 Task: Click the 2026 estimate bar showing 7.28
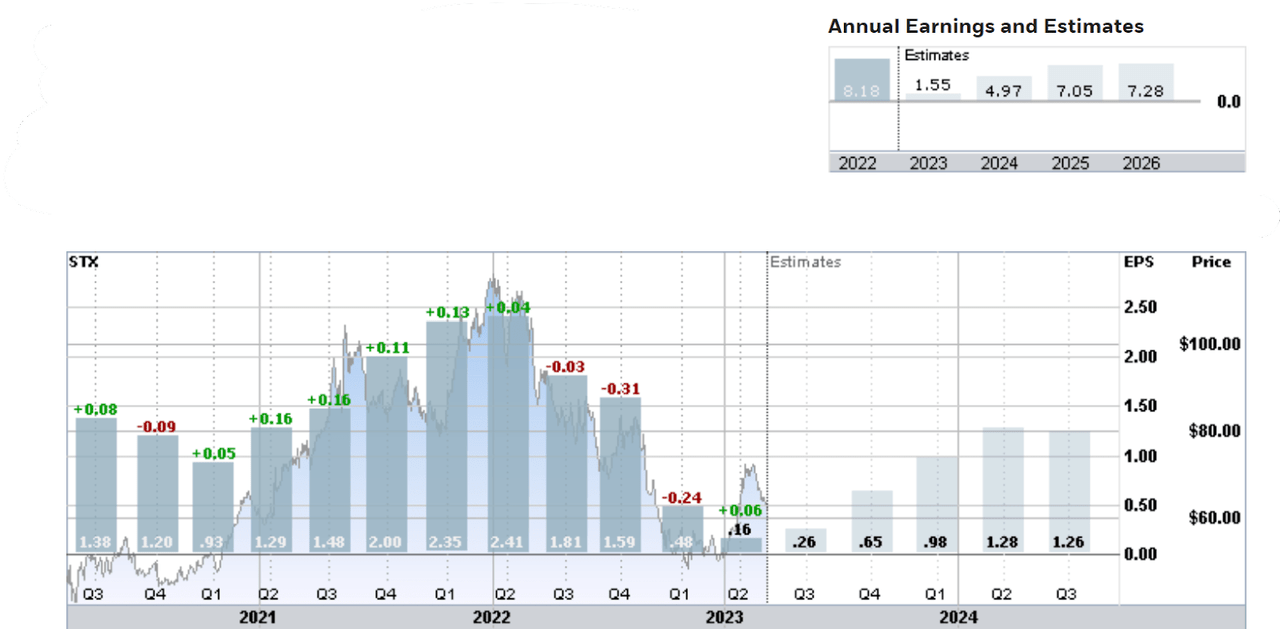1146,82
